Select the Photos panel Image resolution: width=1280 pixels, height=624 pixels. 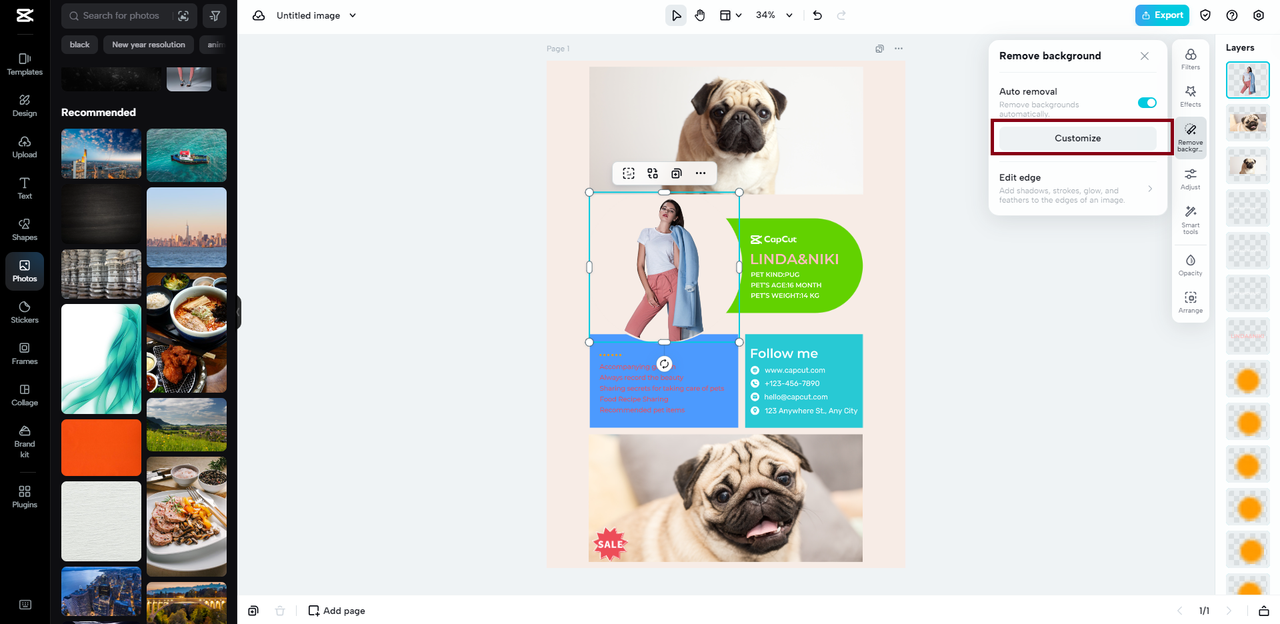tap(24, 271)
